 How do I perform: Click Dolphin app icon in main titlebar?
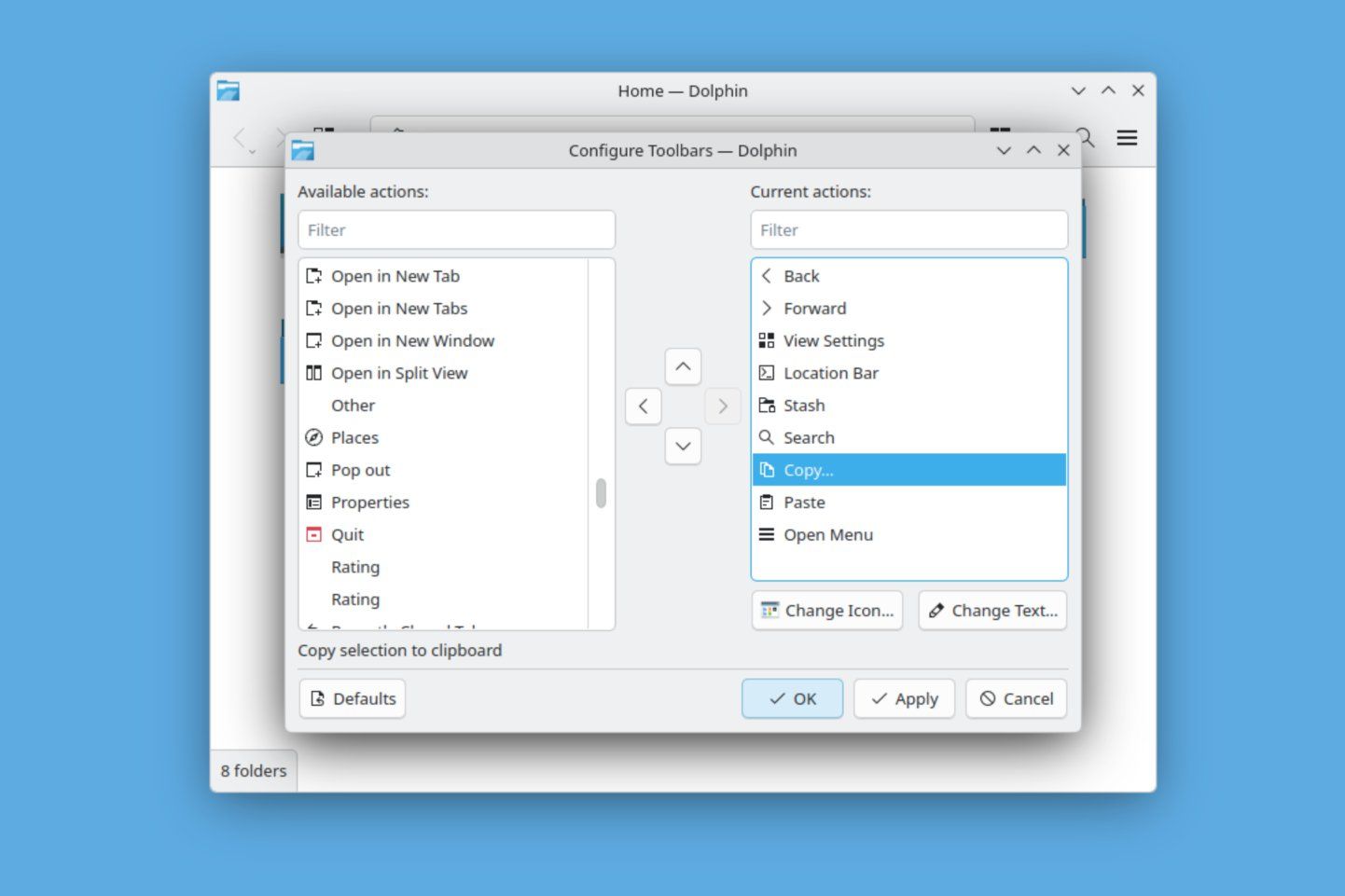click(229, 90)
